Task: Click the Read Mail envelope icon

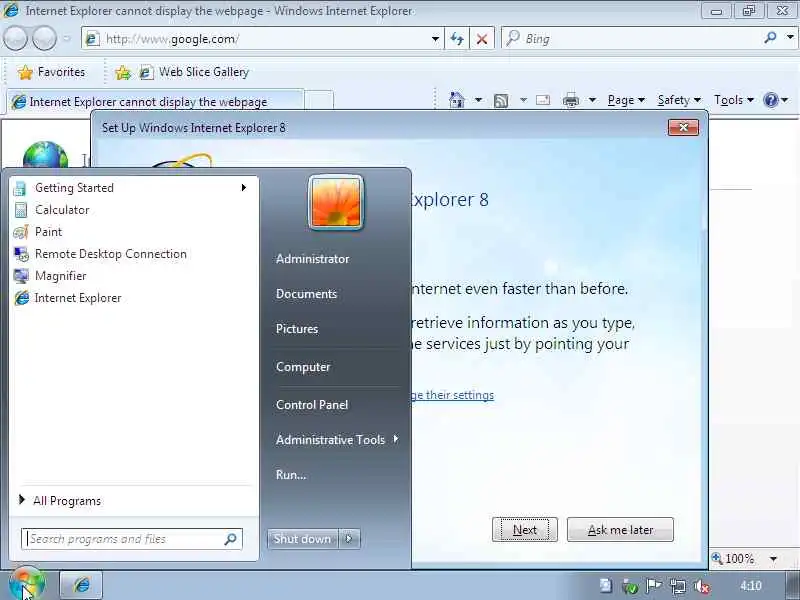Action: (543, 100)
